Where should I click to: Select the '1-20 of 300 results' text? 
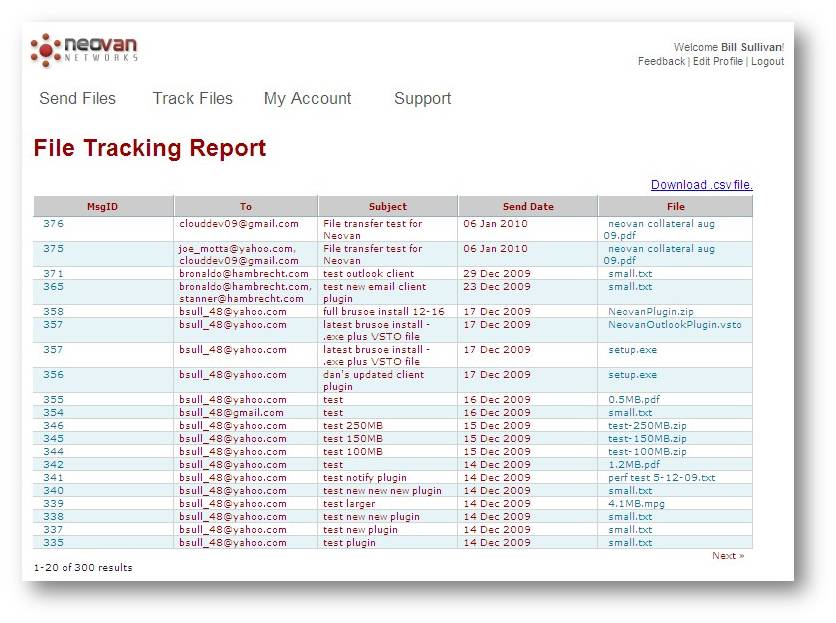pyautogui.click(x=83, y=568)
